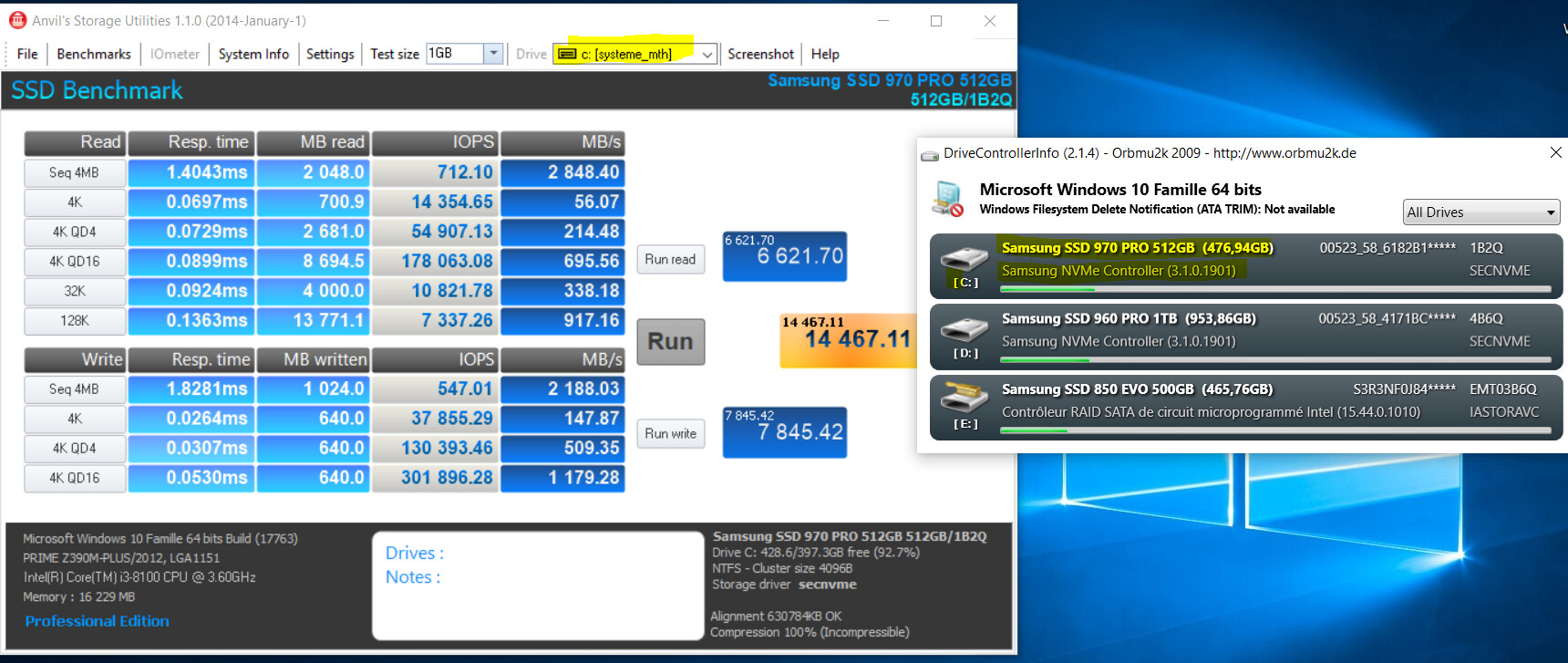Click the D: drive usage bar
The image size is (1568, 663).
coord(1275,359)
